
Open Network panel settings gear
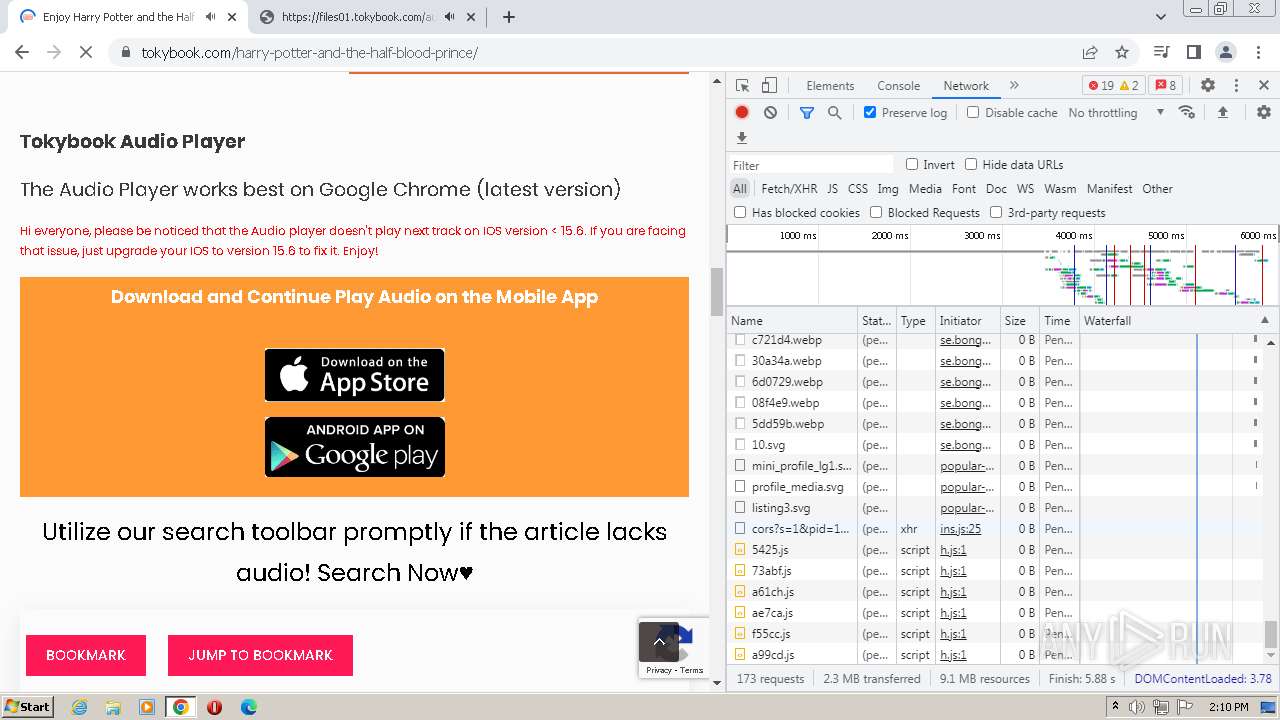coord(1264,113)
